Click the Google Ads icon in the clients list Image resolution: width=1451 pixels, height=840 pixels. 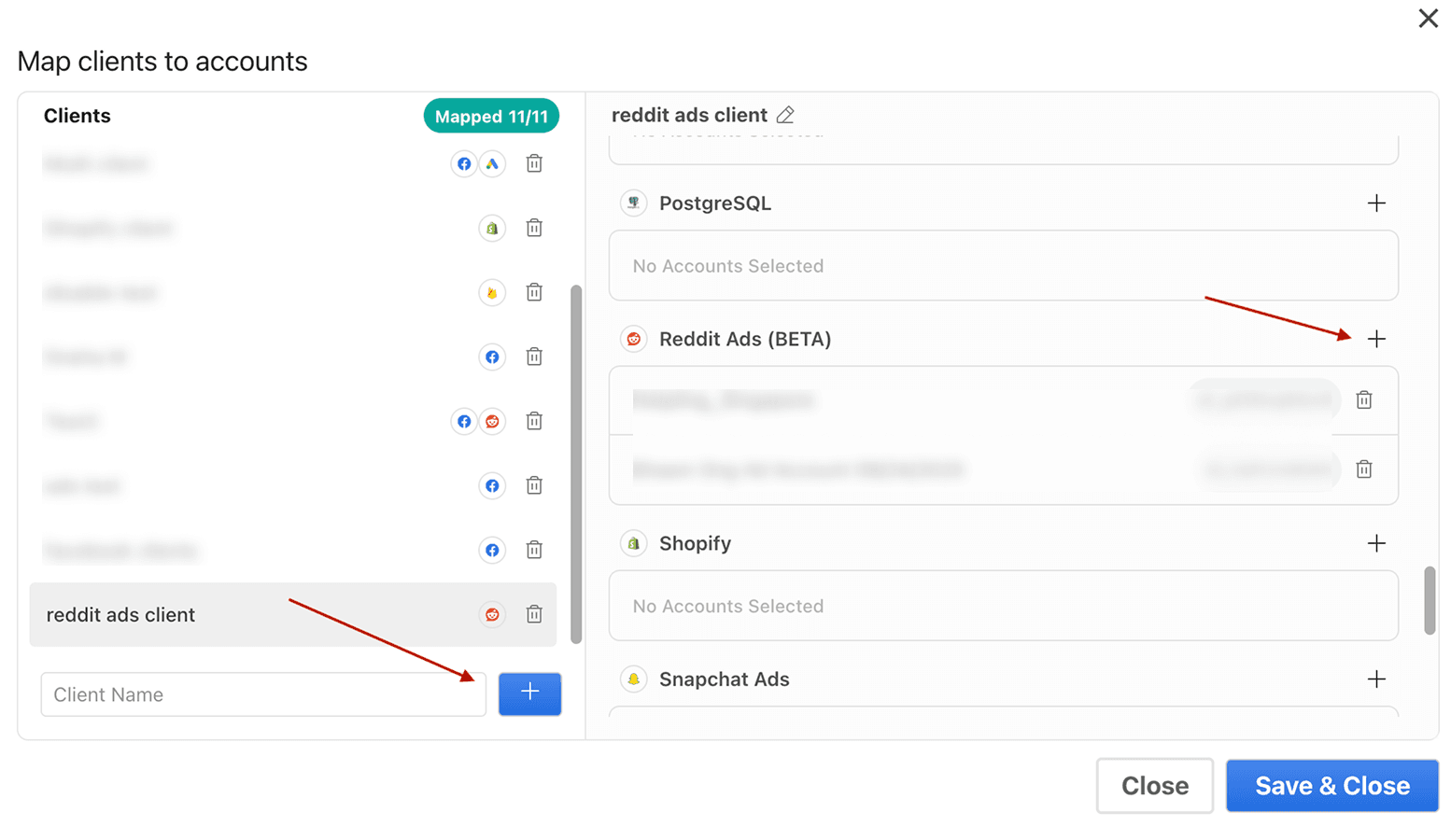492,164
